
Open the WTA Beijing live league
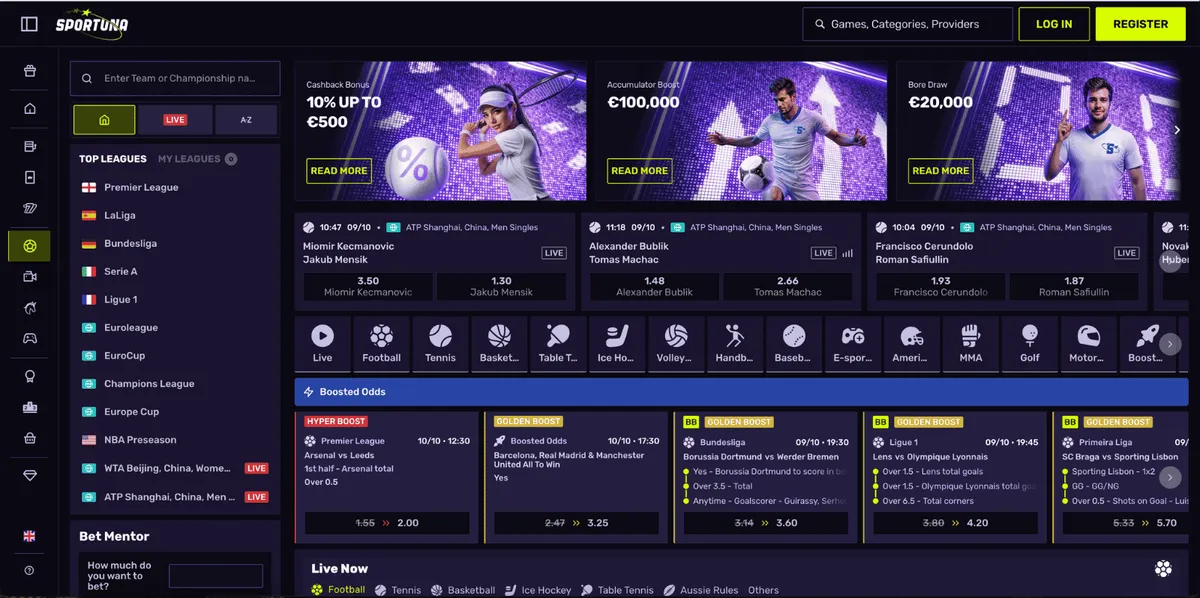175,468
